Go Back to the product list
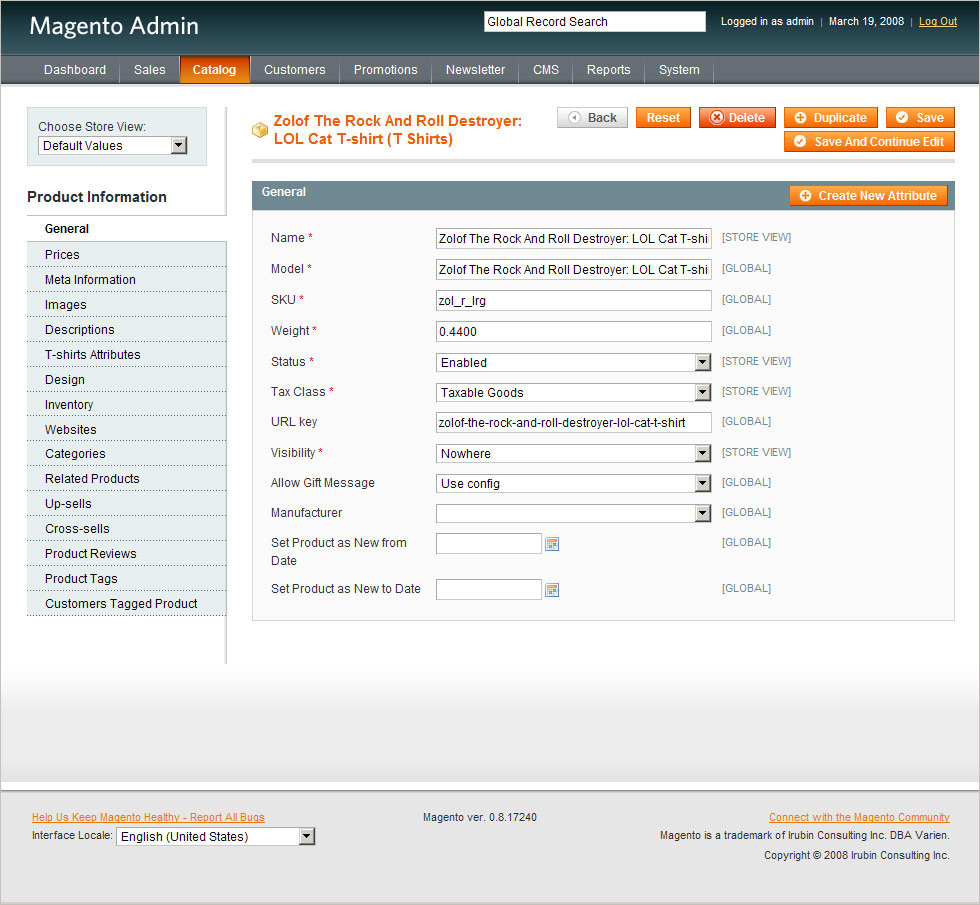 [593, 118]
